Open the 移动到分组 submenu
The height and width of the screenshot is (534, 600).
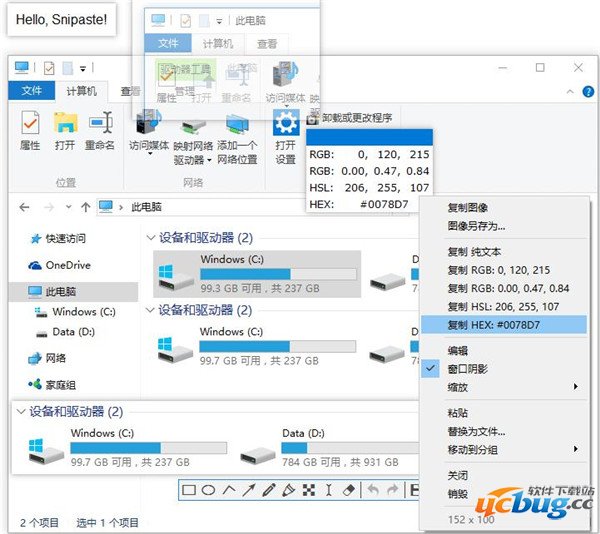click(x=504, y=450)
